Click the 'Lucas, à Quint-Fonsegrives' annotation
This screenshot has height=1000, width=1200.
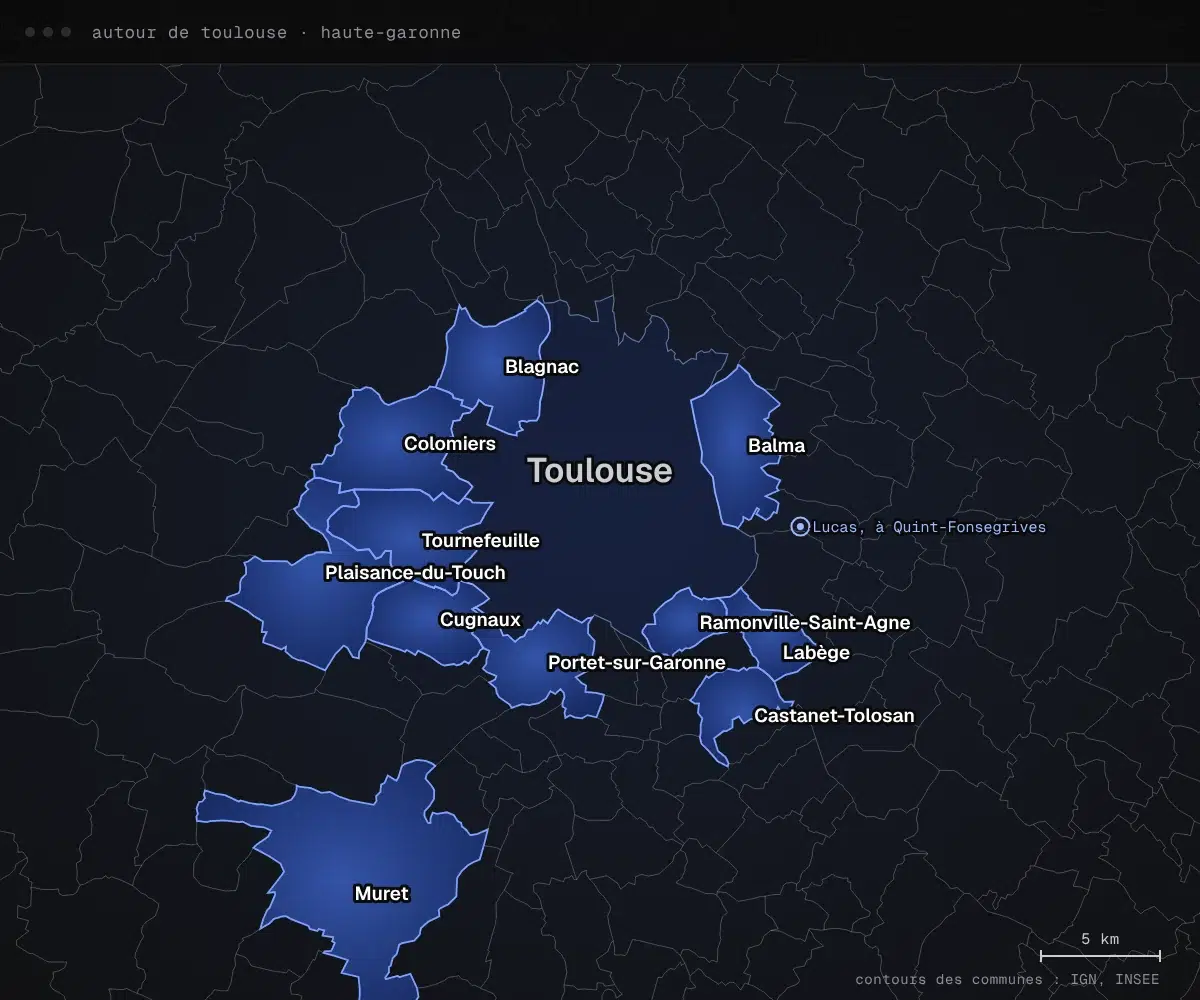(929, 527)
